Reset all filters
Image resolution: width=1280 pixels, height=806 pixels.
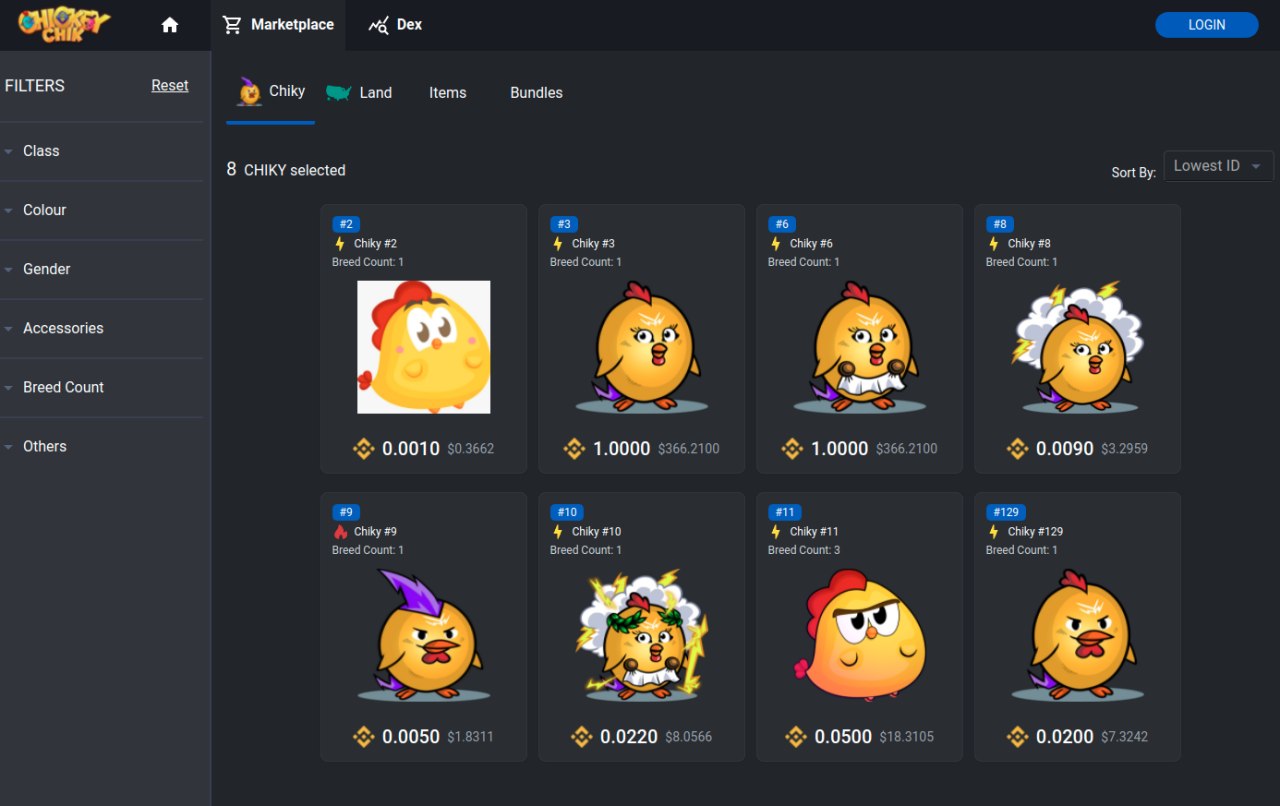pyautogui.click(x=169, y=86)
